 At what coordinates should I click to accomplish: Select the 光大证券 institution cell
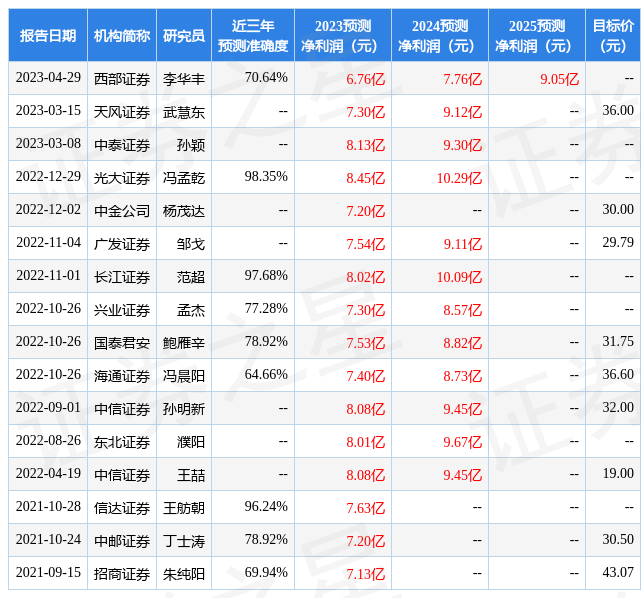[x=122, y=178]
